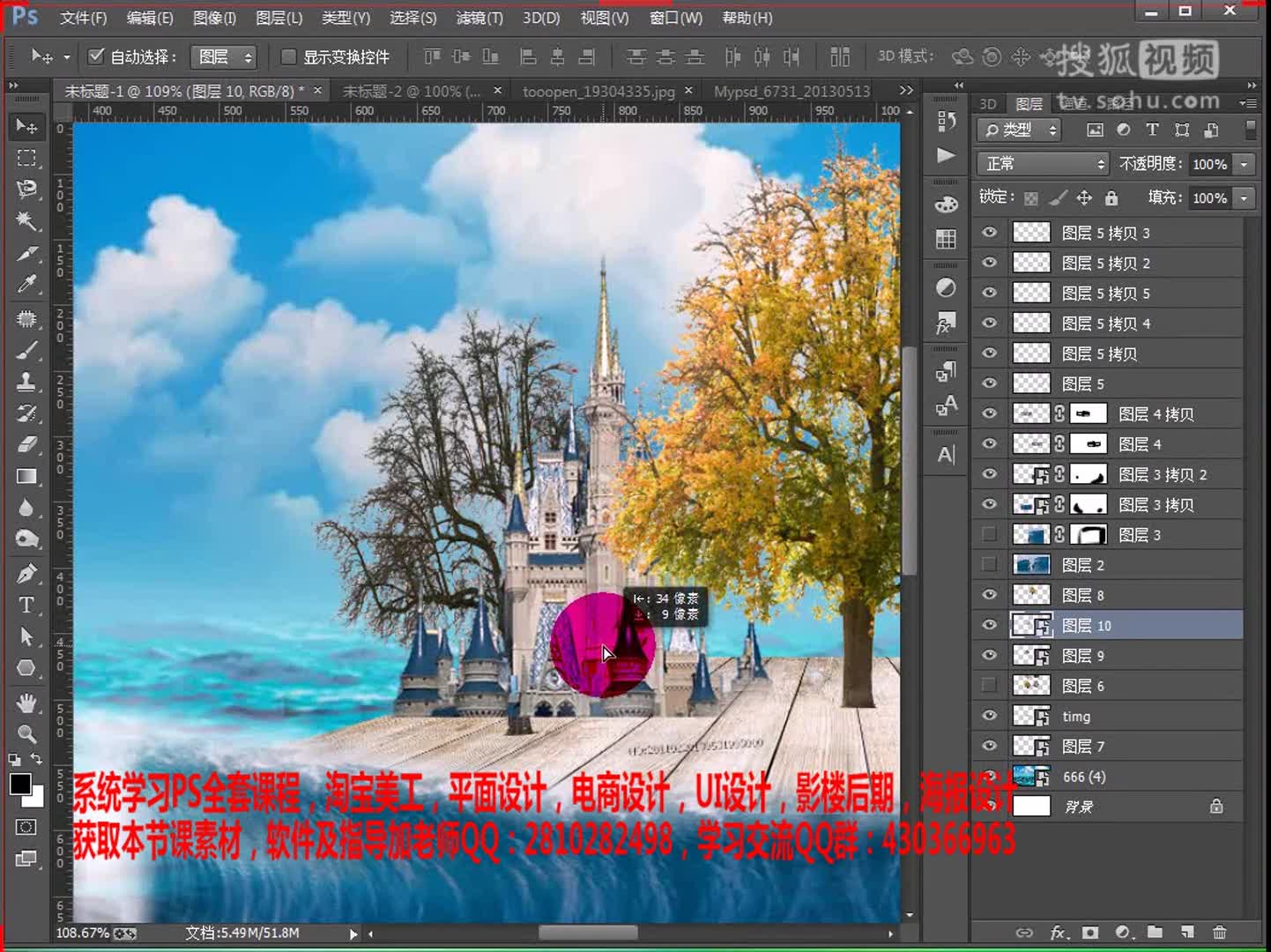Select the 背景 background layer
Viewport: 1271px width, 952px height.
click(1109, 807)
